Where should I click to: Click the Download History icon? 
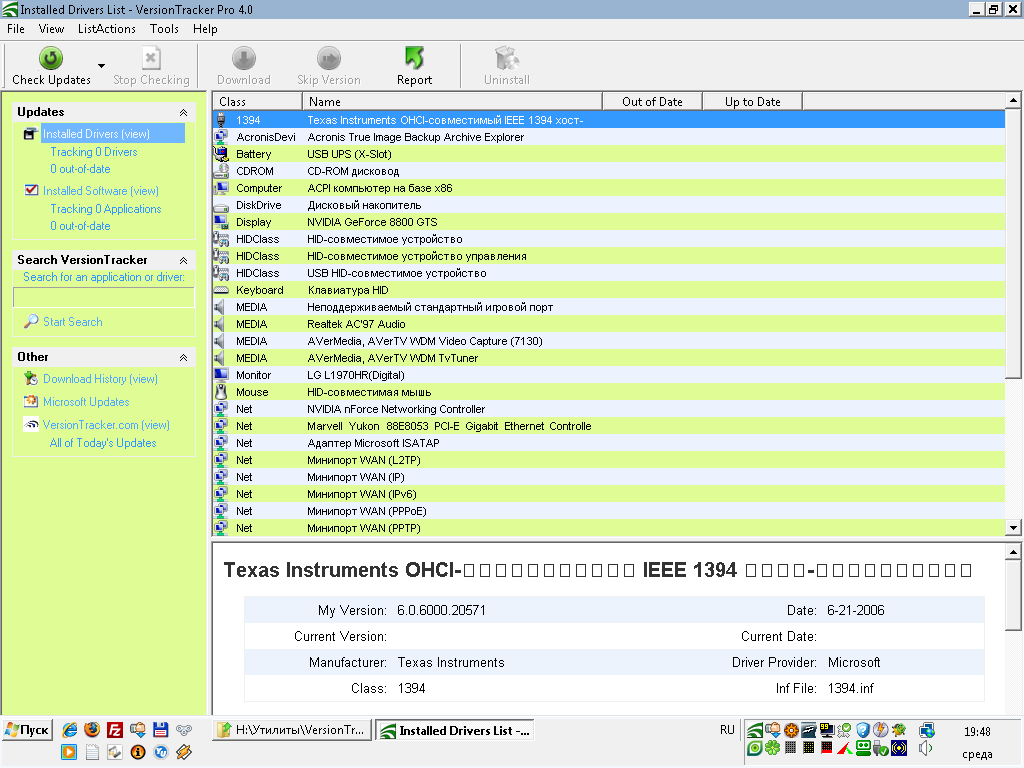[31, 378]
